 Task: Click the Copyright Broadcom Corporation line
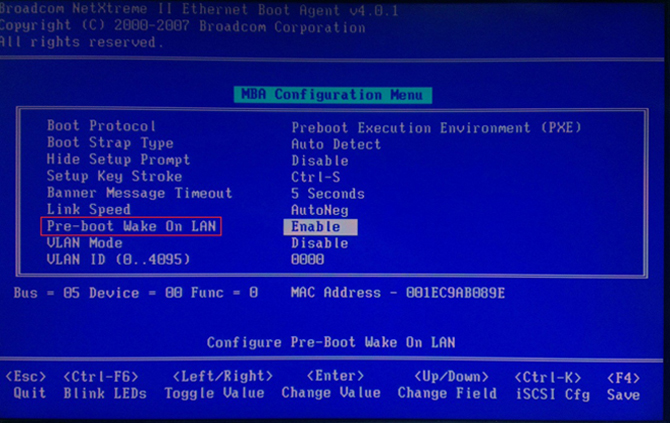183,26
